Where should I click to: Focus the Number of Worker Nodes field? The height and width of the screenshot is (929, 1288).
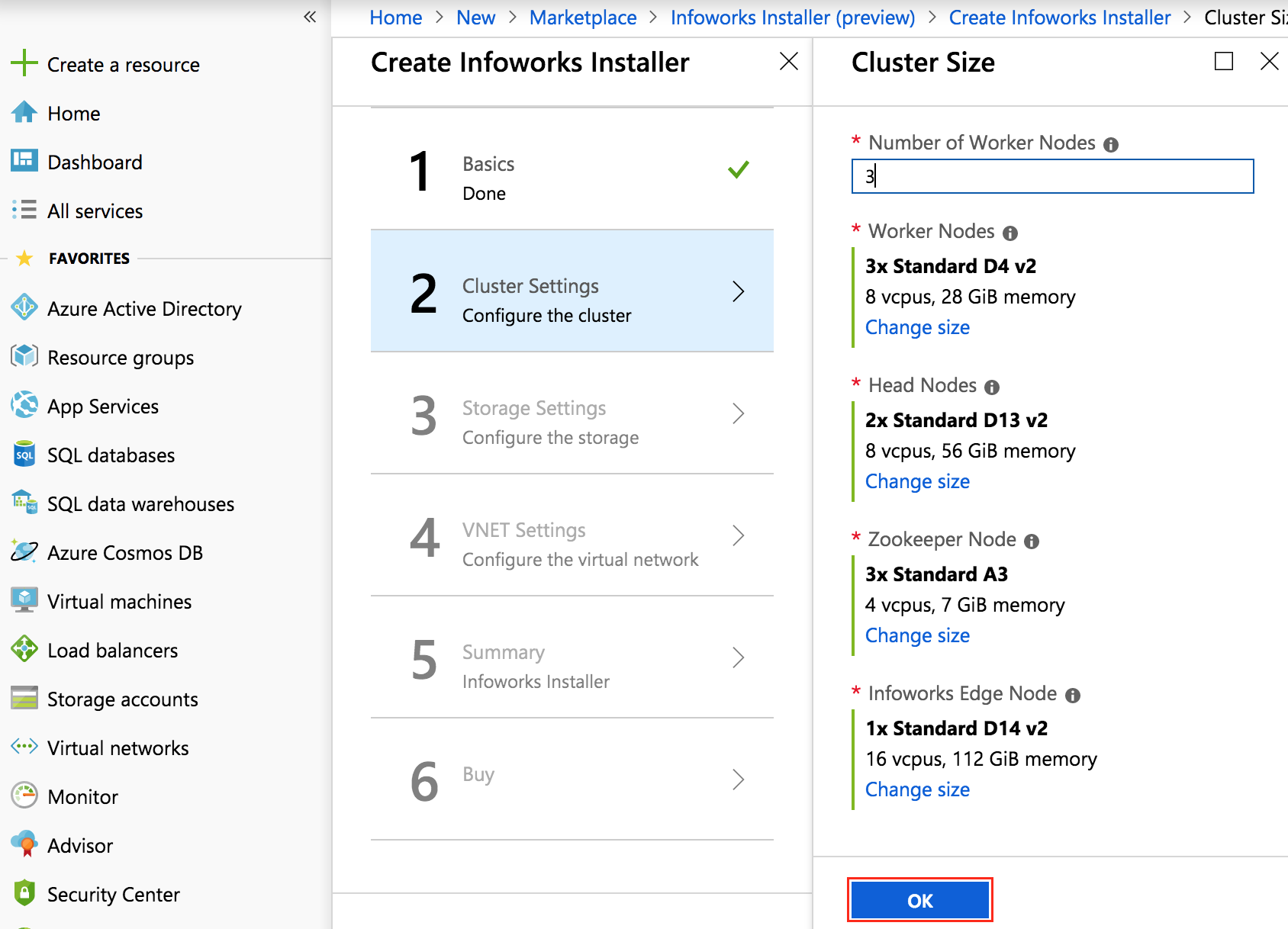tap(1052, 176)
